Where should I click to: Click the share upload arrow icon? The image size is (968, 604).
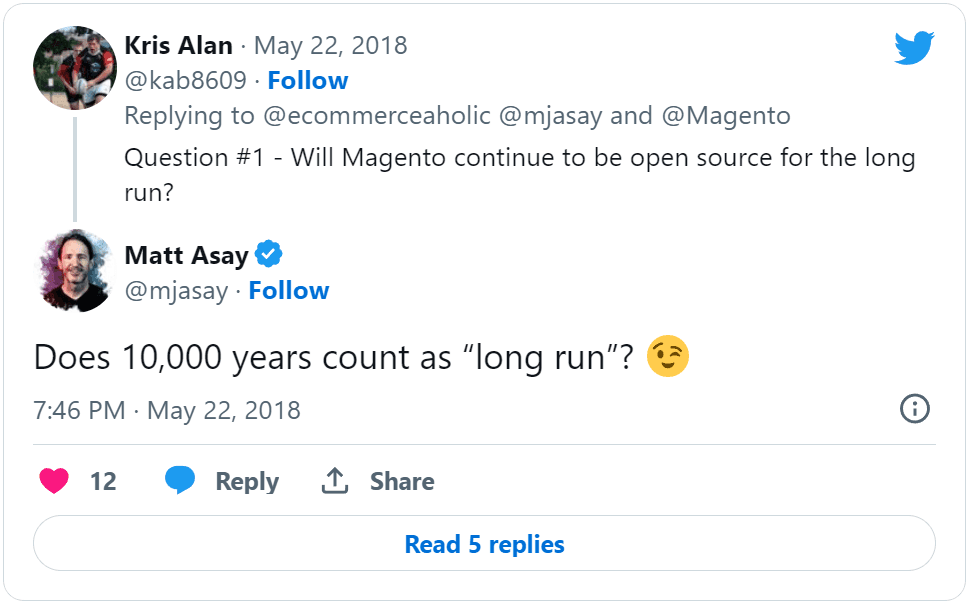click(x=334, y=481)
